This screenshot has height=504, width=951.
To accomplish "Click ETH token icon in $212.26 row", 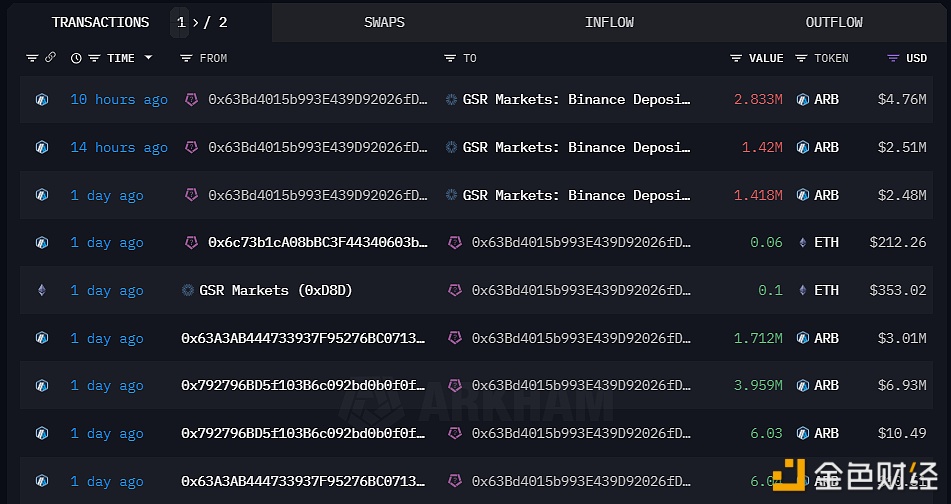I will pyautogui.click(x=803, y=243).
